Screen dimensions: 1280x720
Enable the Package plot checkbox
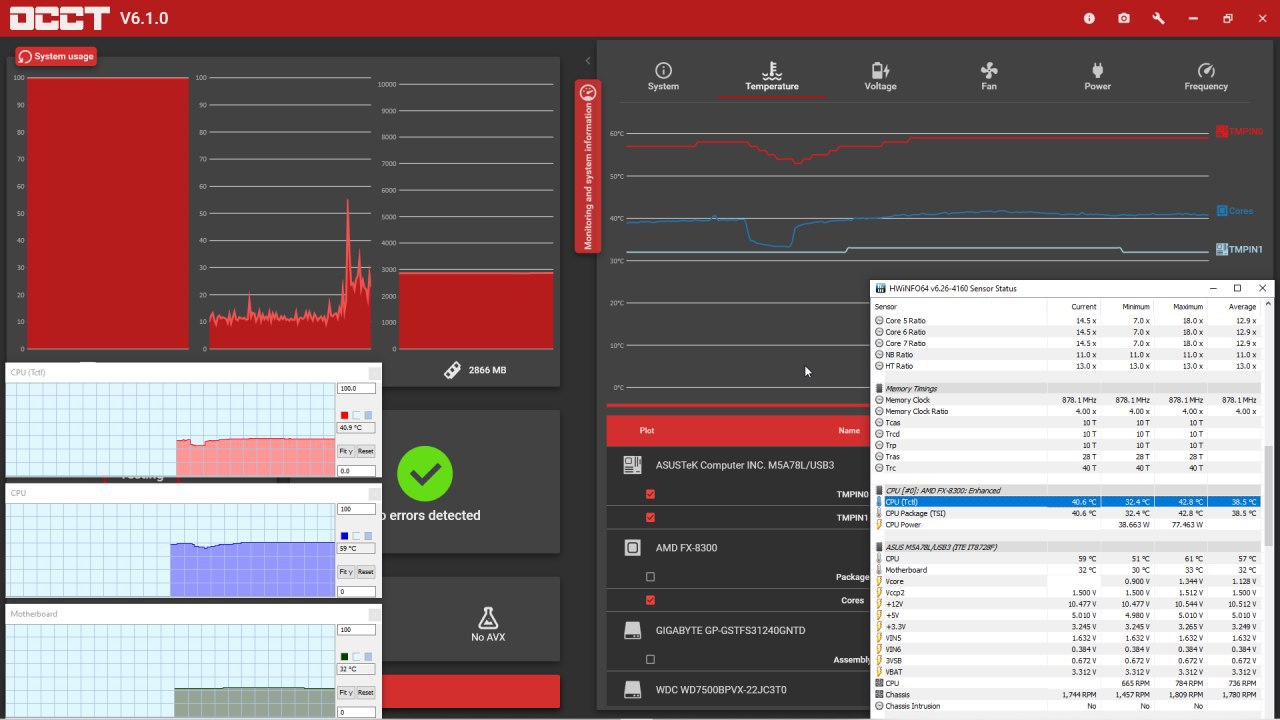pyautogui.click(x=651, y=577)
